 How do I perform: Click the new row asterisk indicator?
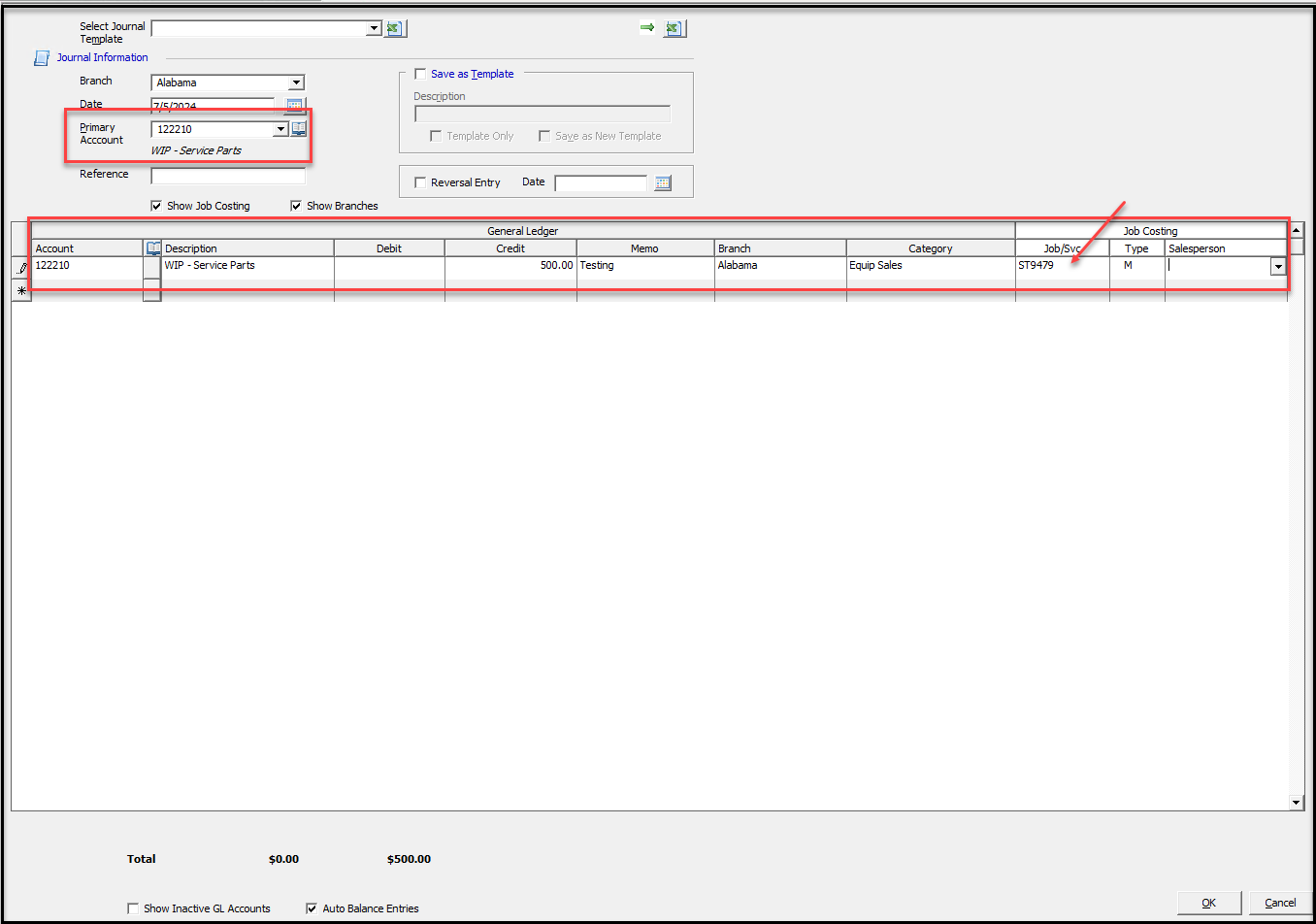(x=21, y=290)
